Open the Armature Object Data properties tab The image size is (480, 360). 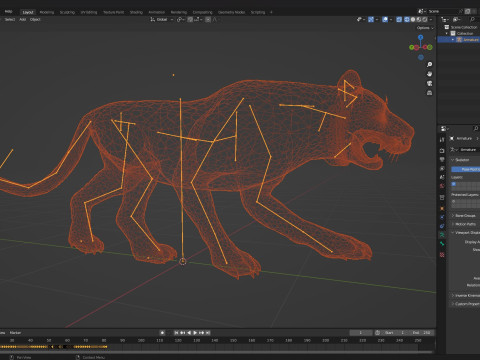[442, 235]
